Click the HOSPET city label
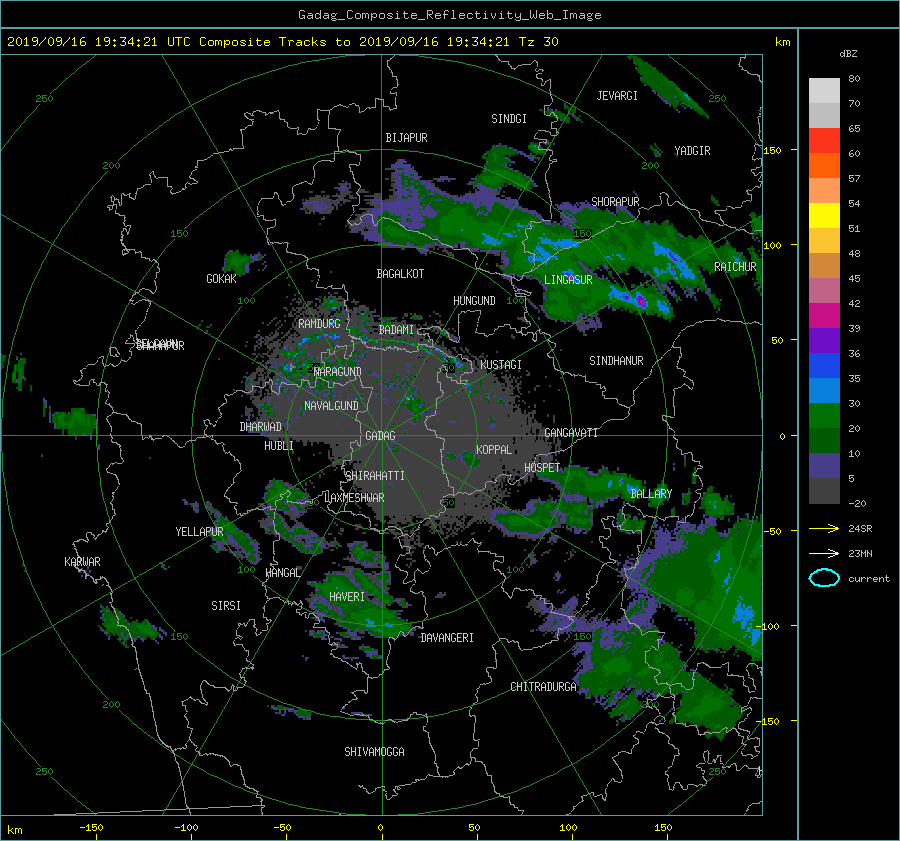 542,468
